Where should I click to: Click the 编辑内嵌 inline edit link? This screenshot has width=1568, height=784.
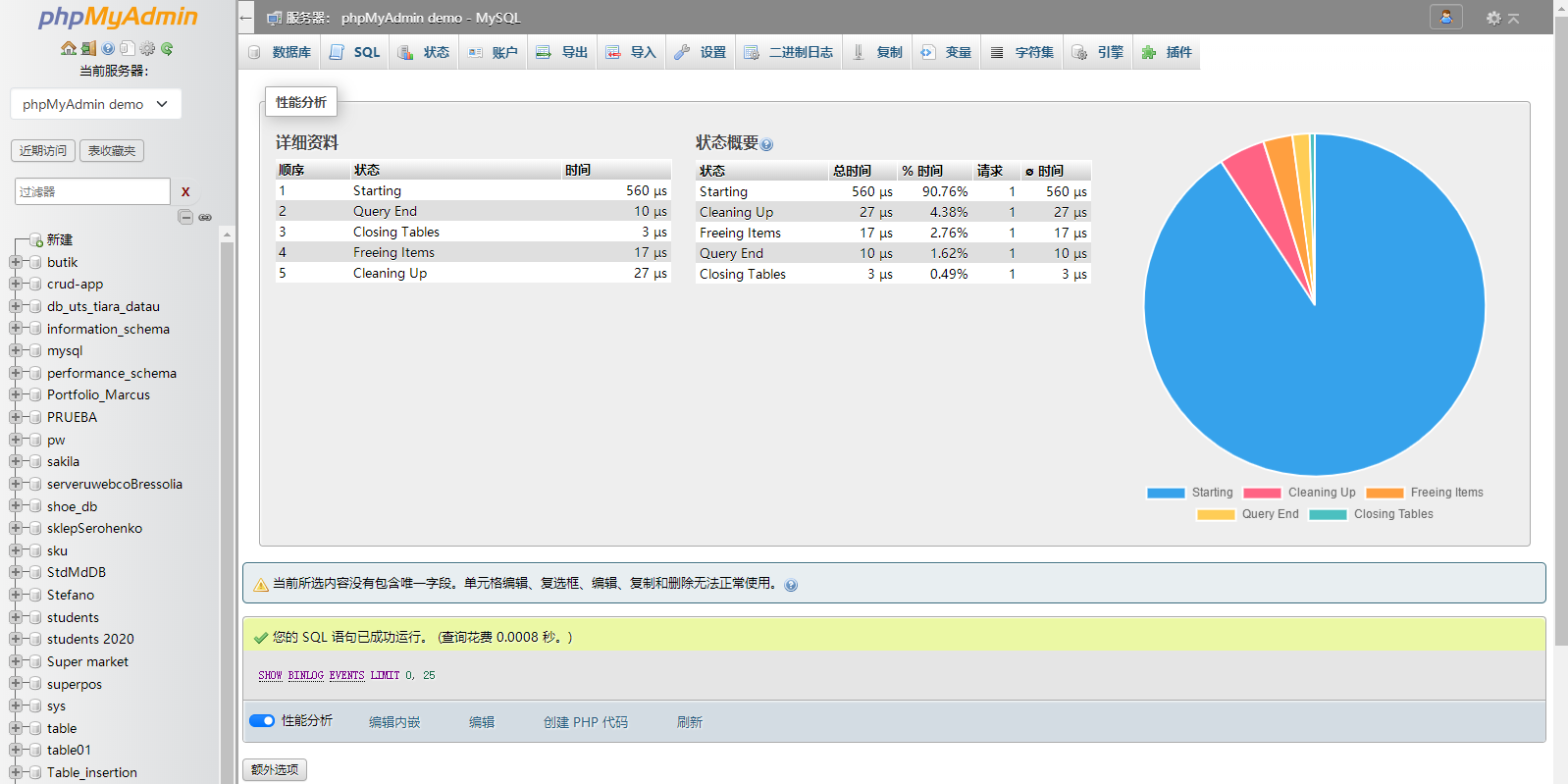394,722
